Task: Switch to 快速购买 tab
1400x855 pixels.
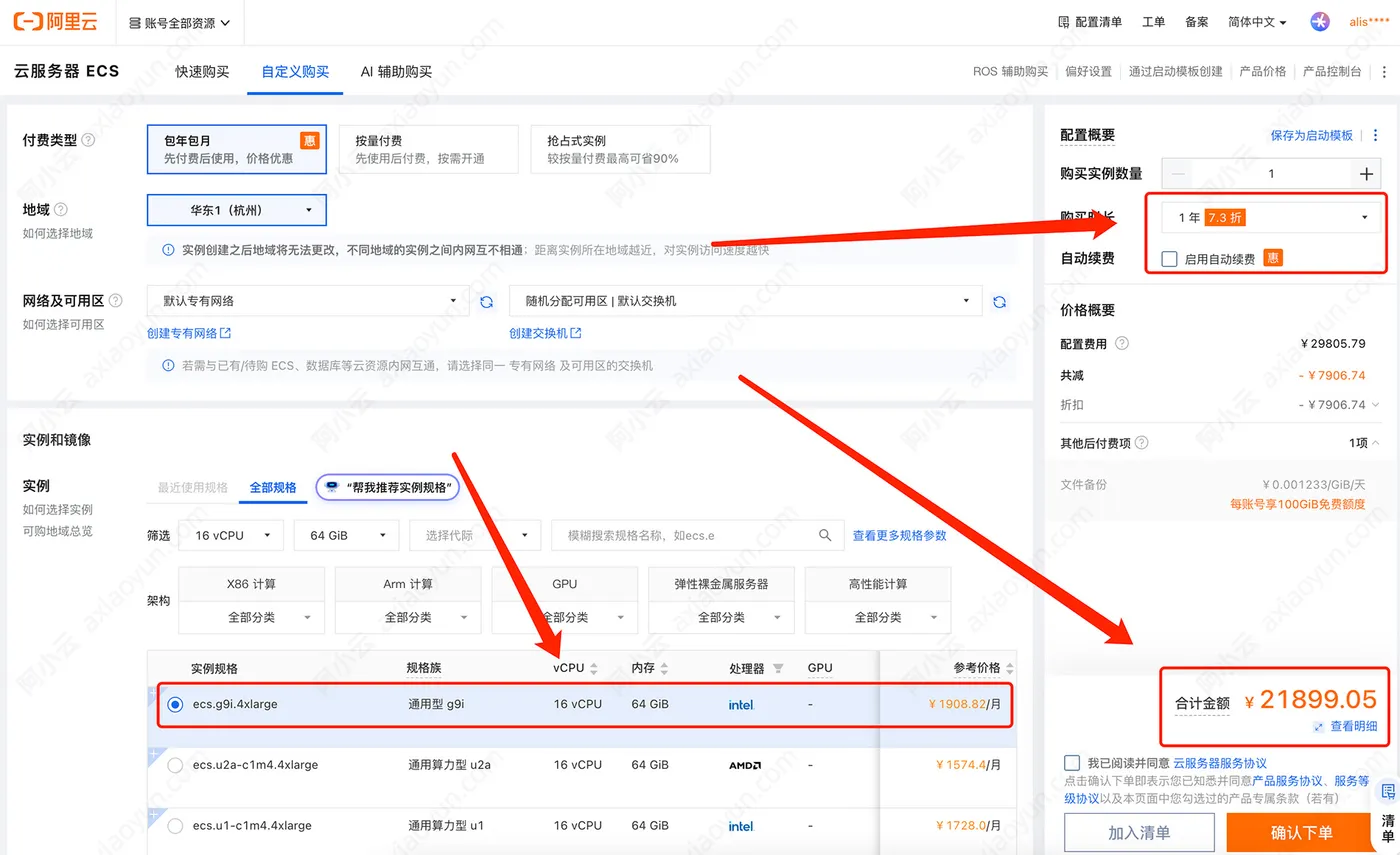Action: [x=203, y=72]
